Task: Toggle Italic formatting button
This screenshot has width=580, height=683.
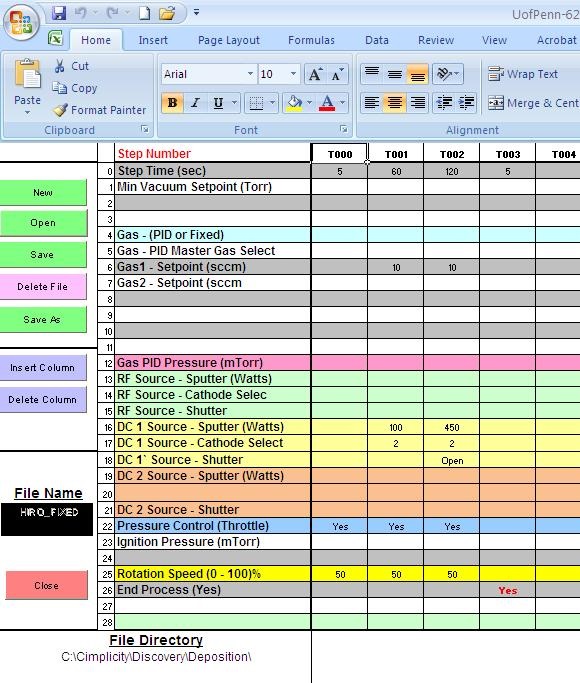Action: pyautogui.click(x=195, y=103)
